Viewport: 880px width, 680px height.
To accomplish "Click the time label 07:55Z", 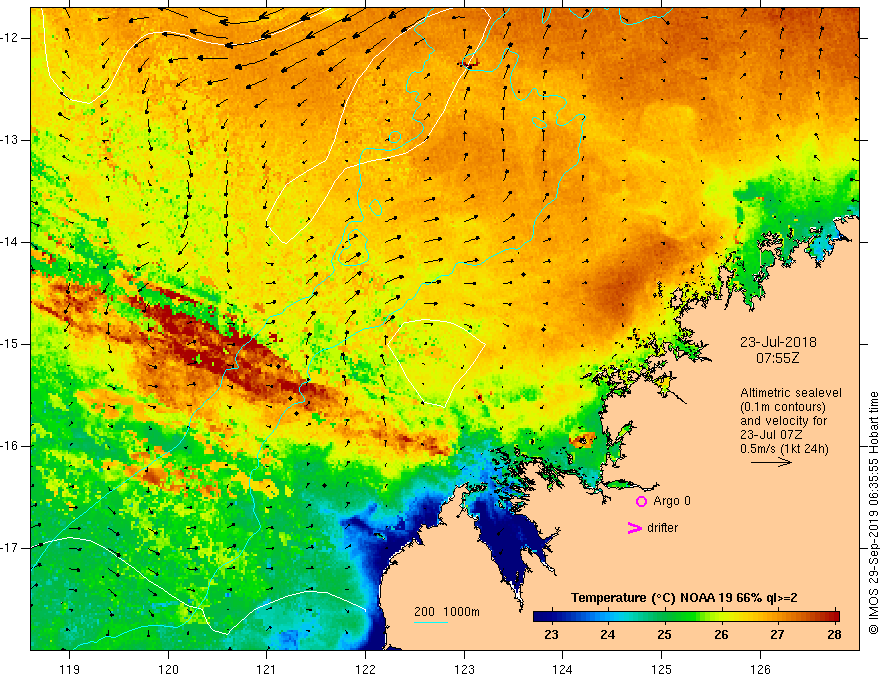I will click(777, 358).
